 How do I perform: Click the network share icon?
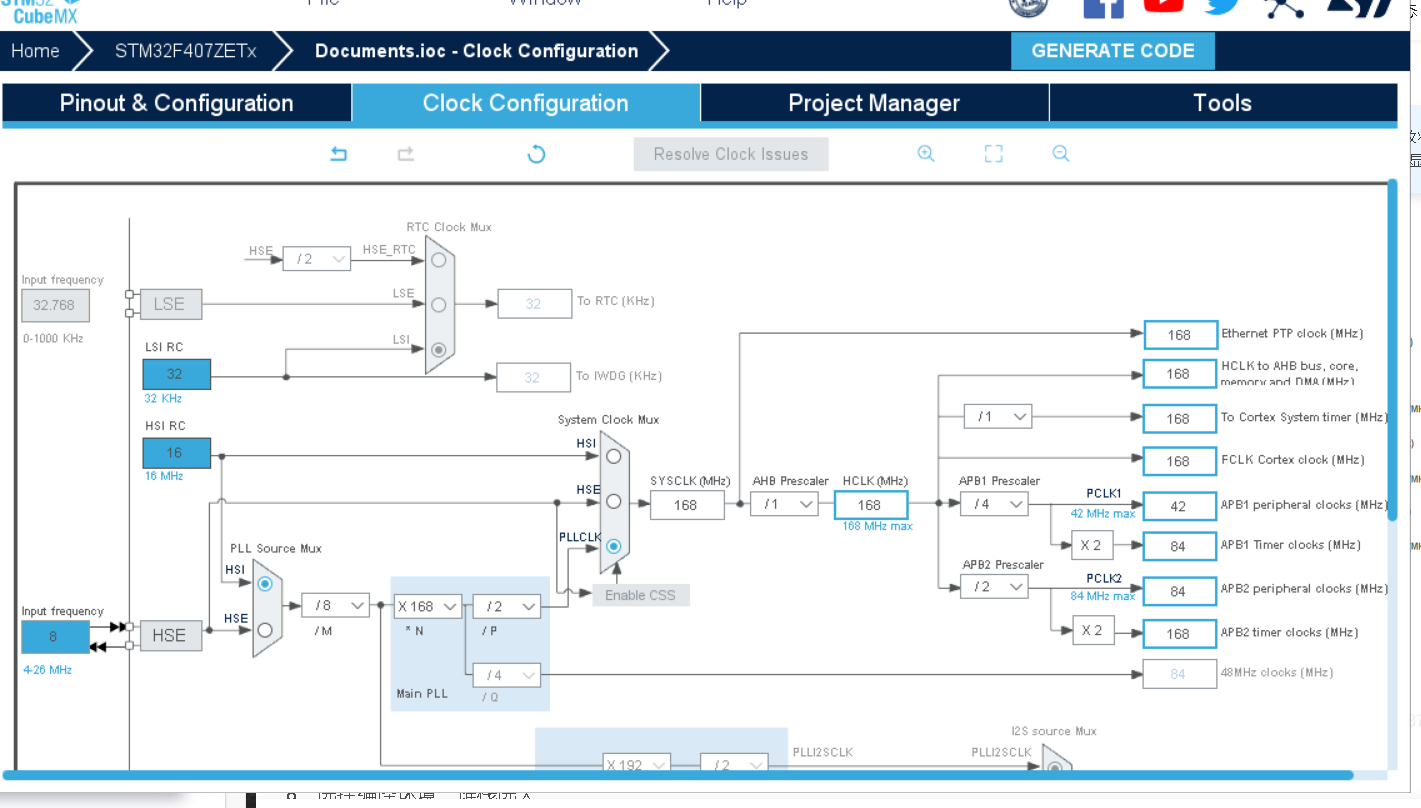click(1285, 8)
